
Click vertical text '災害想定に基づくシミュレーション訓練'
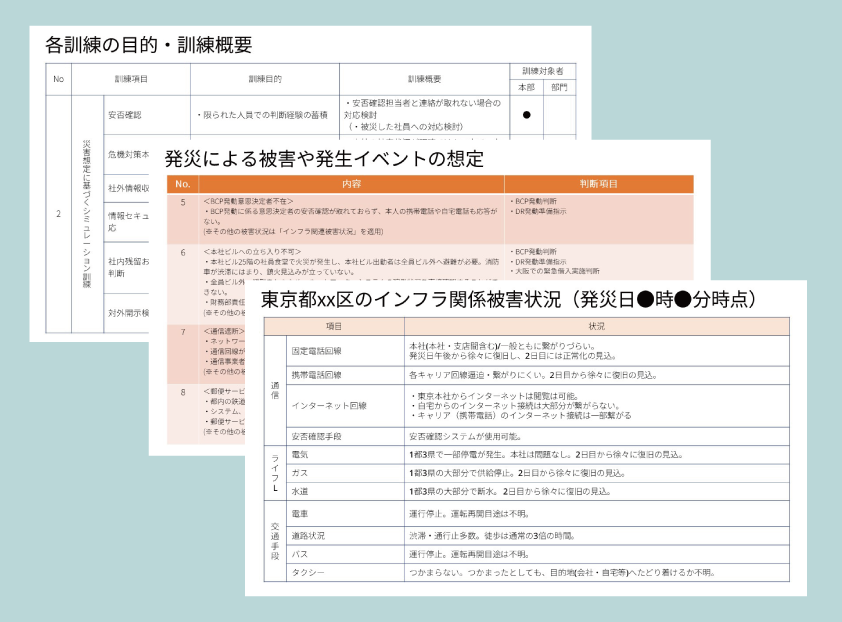87,214
